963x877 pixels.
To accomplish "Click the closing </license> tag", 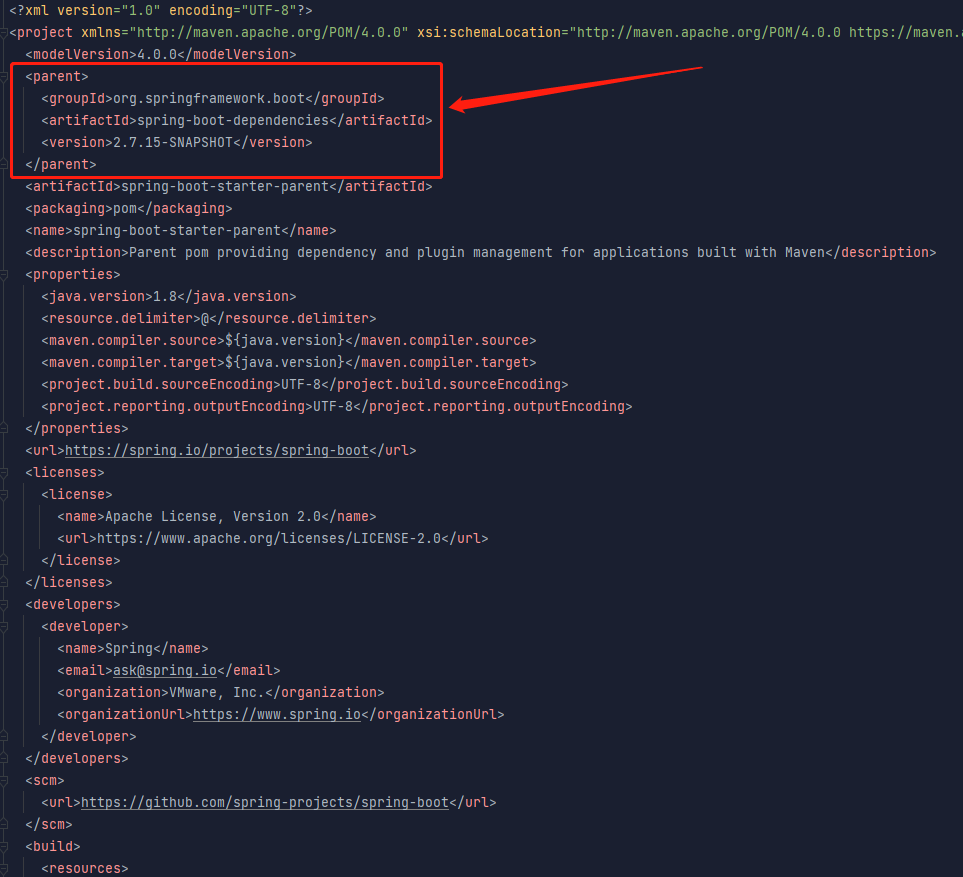I will [80, 561].
